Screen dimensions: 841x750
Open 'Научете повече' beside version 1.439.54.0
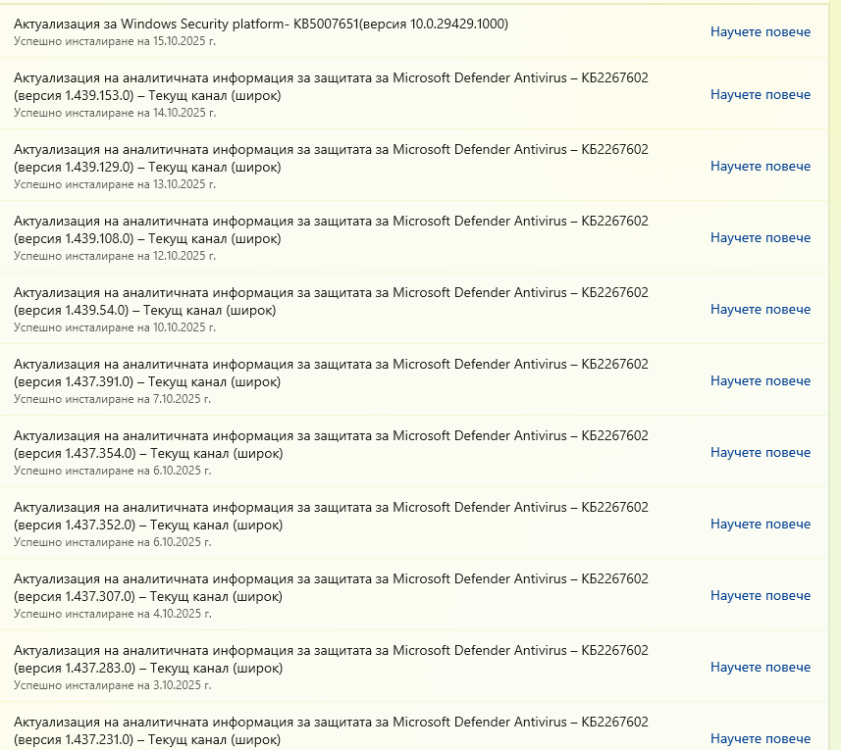tap(760, 310)
